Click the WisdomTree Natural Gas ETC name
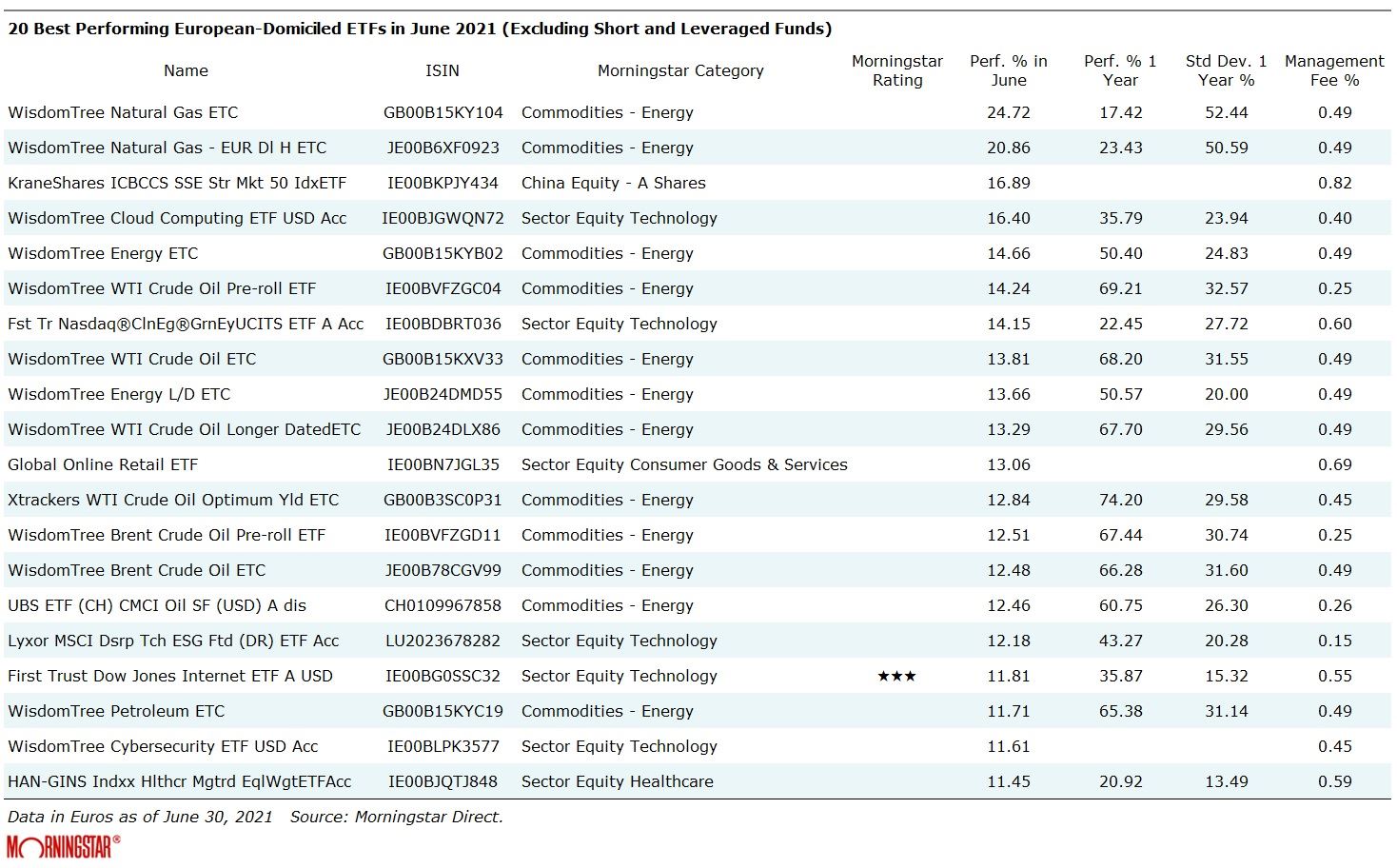 pyautogui.click(x=123, y=112)
